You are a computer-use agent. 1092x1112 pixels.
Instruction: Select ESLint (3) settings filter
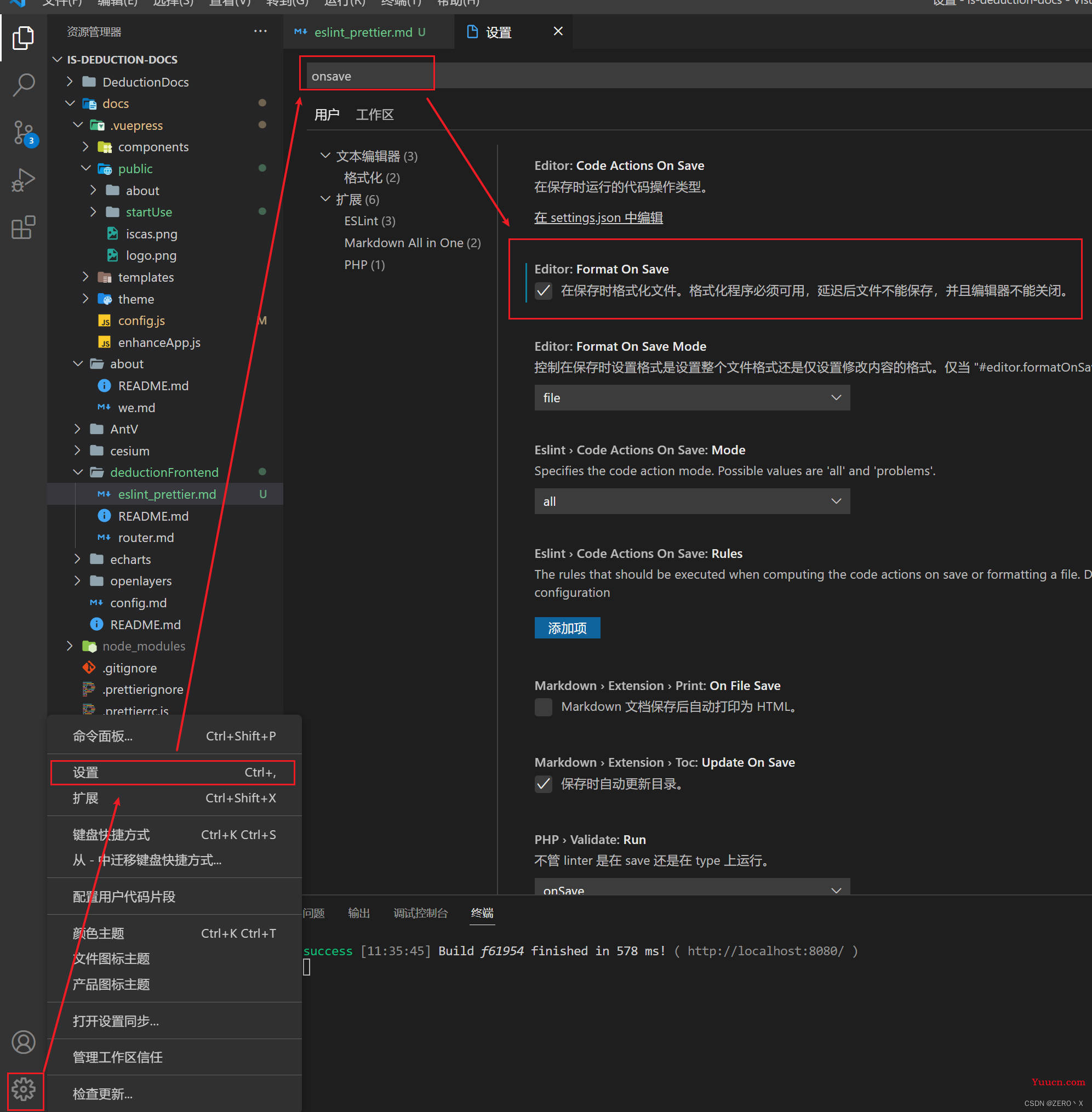[x=370, y=221]
